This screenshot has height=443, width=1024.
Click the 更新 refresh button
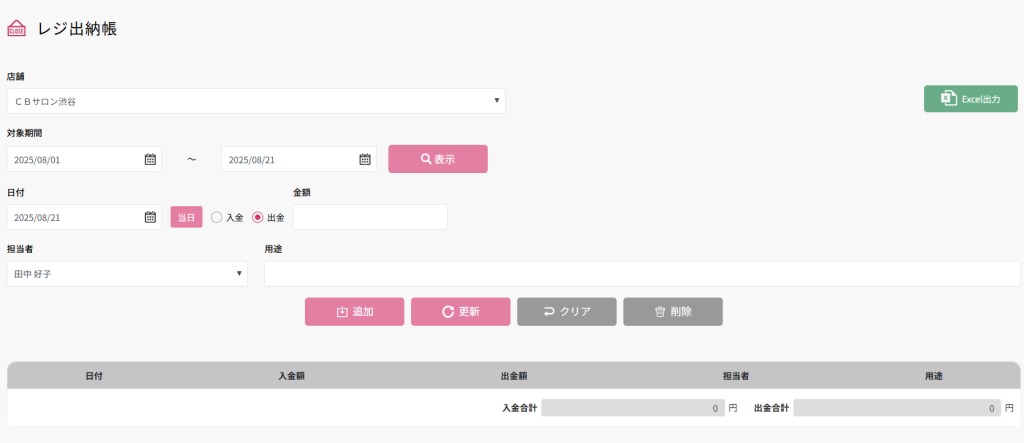tap(460, 312)
